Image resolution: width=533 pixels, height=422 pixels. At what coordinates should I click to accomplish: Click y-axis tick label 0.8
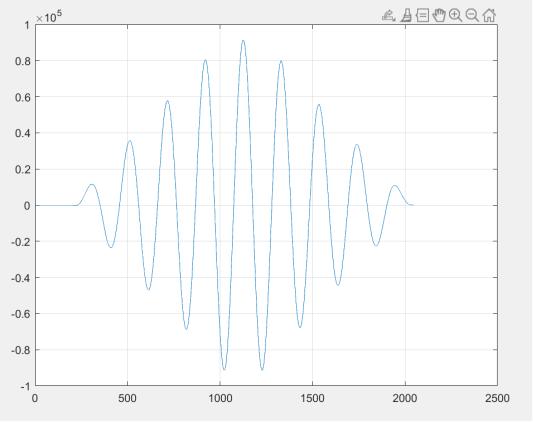click(23, 61)
